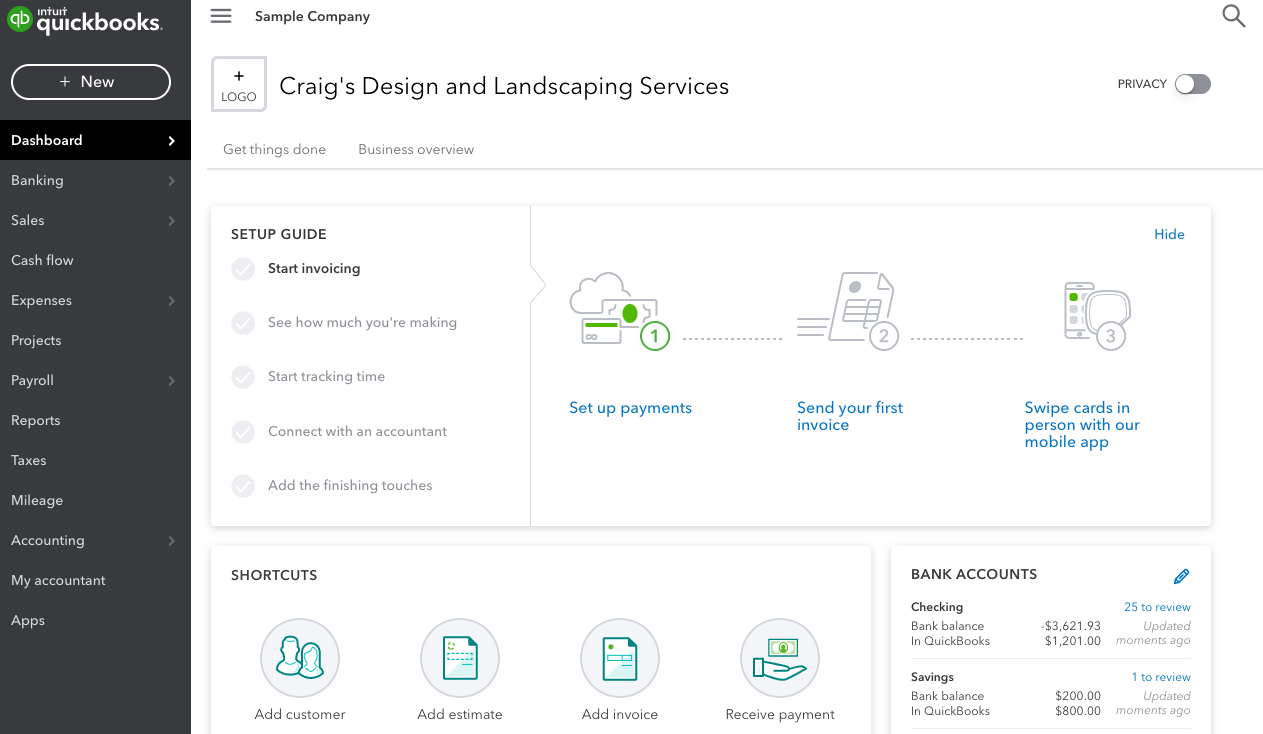Click the Savings In QuickBooks amount $800.00

1077,711
